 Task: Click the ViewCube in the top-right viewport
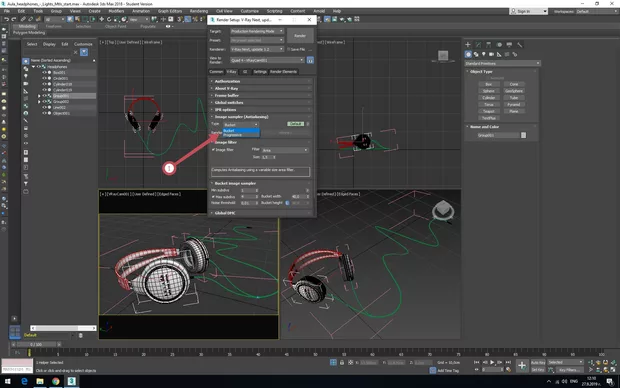click(443, 56)
